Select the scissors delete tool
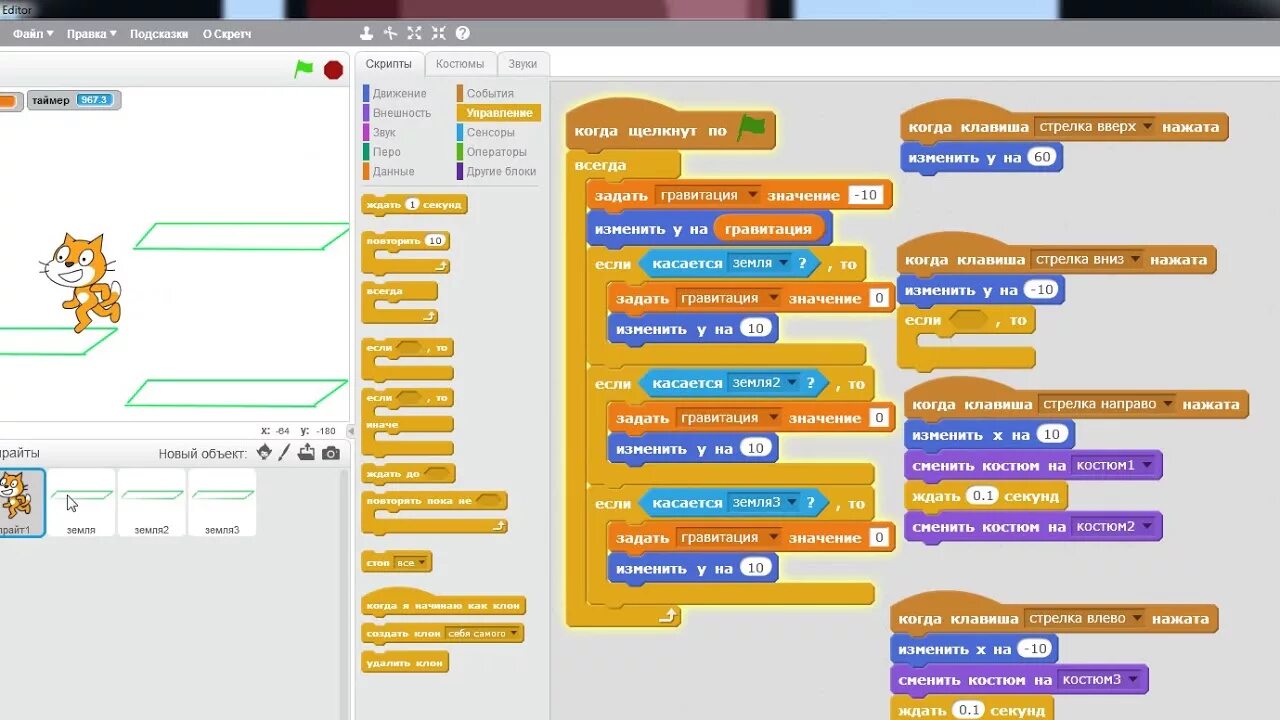 (x=390, y=32)
